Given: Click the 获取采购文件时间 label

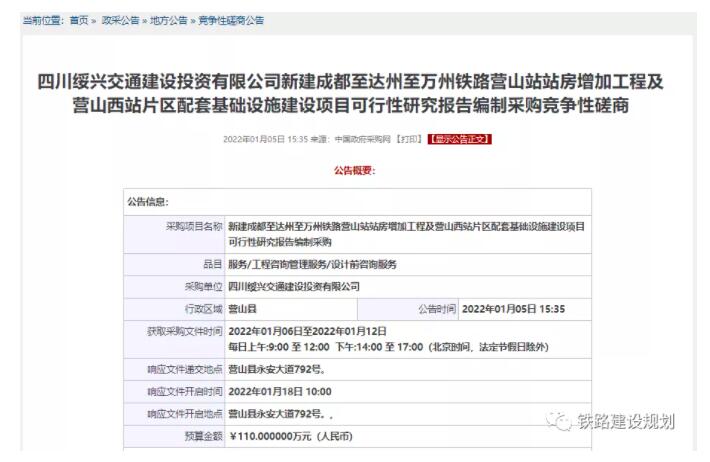Looking at the screenshot, I should pyautogui.click(x=185, y=332).
